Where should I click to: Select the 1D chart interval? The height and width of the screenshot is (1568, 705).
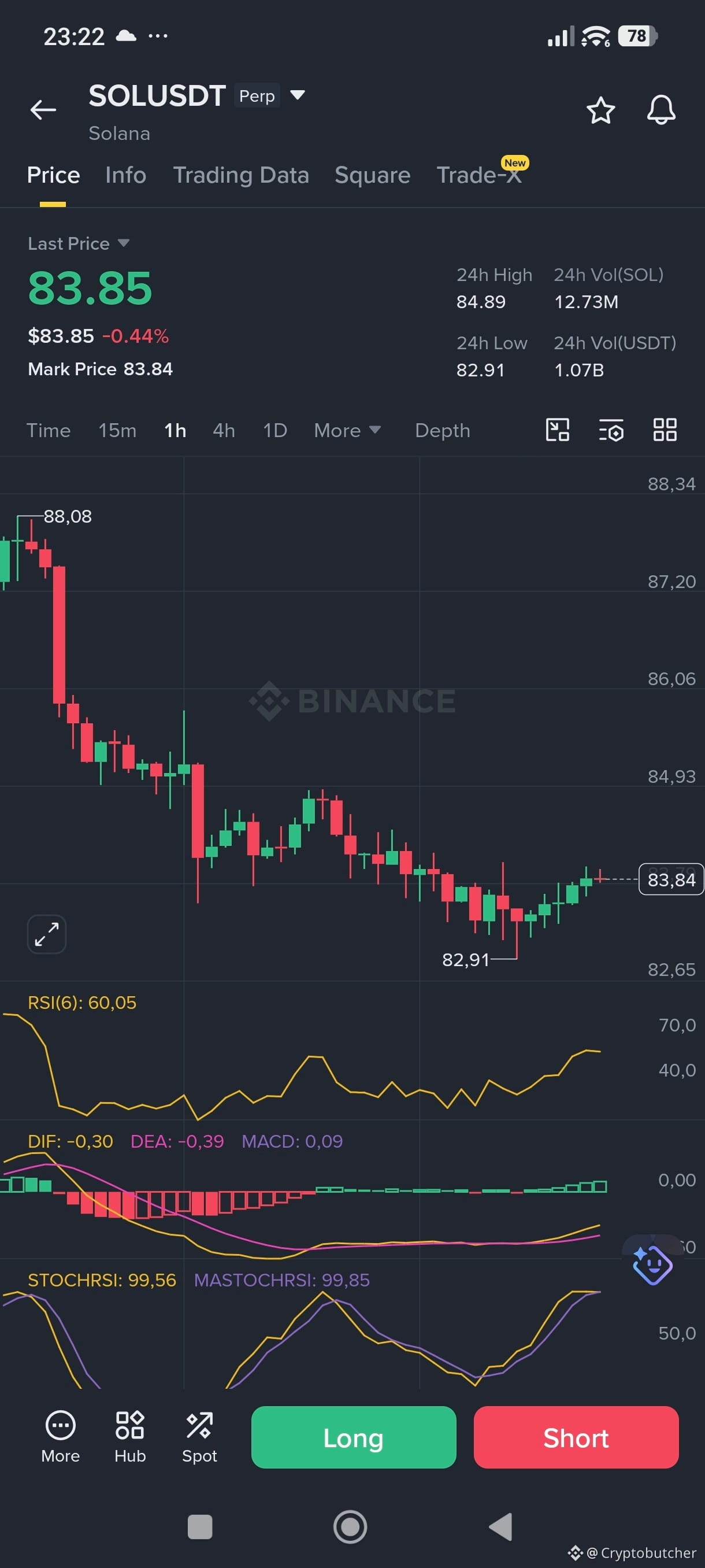[x=275, y=430]
